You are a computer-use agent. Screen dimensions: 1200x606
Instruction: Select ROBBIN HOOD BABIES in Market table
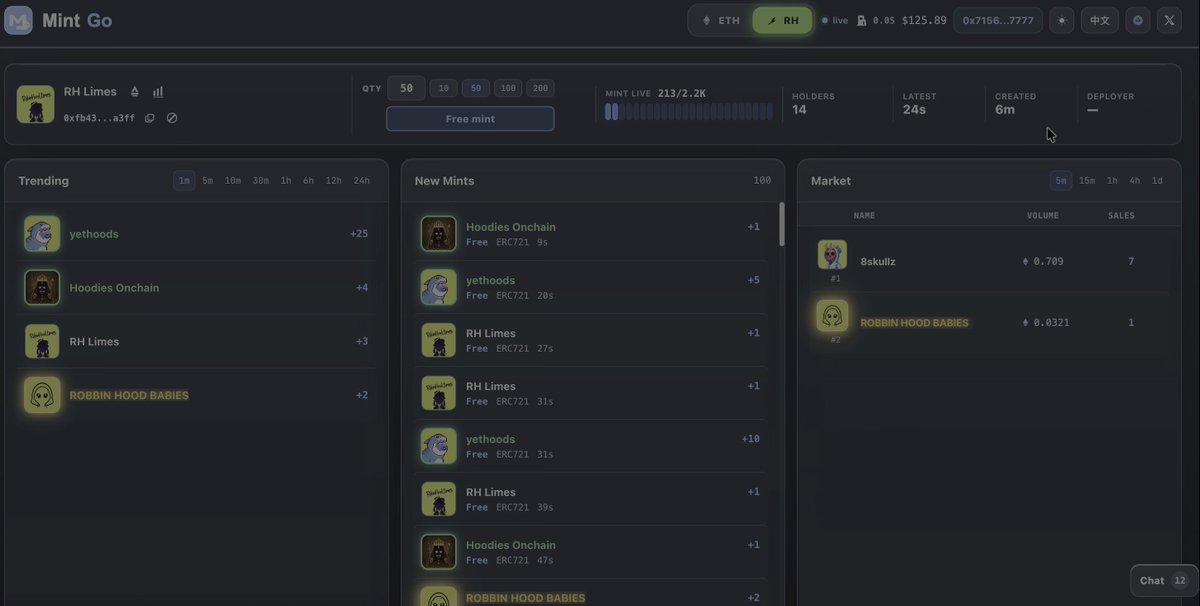click(988, 322)
